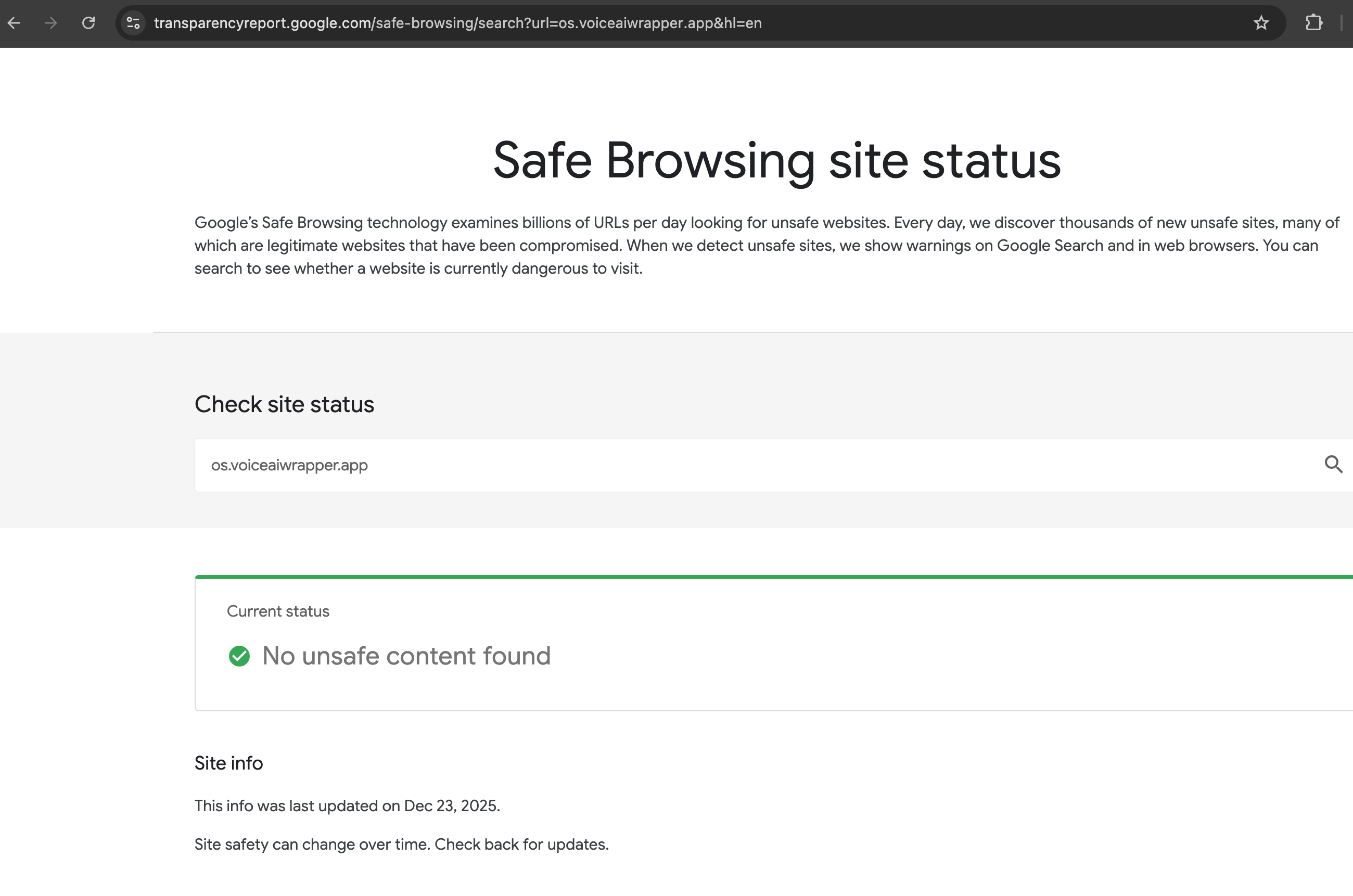Go back to the previous page
Image resolution: width=1353 pixels, height=896 pixels.
tap(14, 23)
